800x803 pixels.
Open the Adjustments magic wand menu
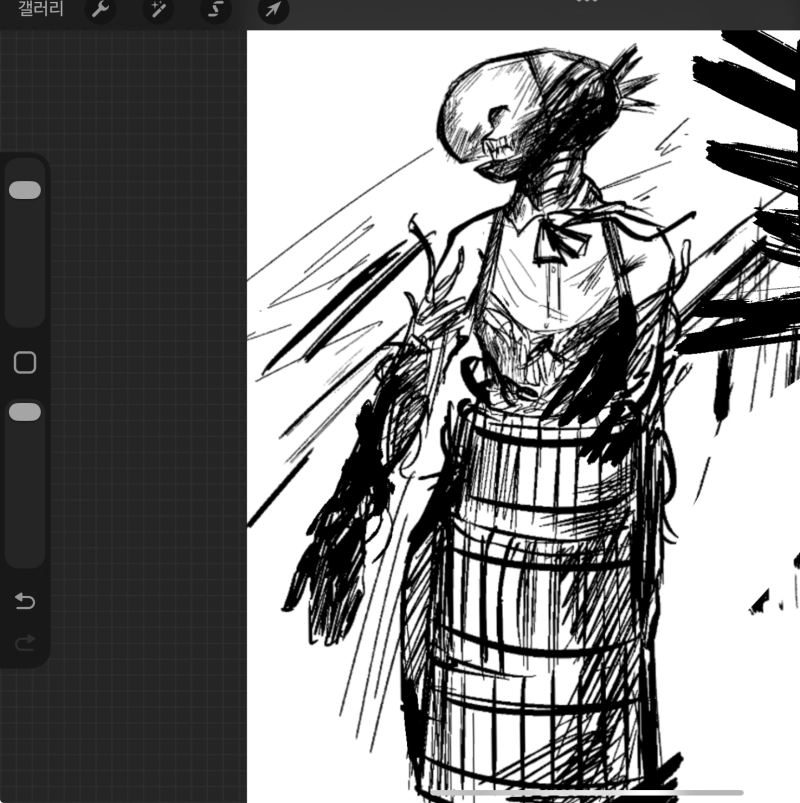158,9
